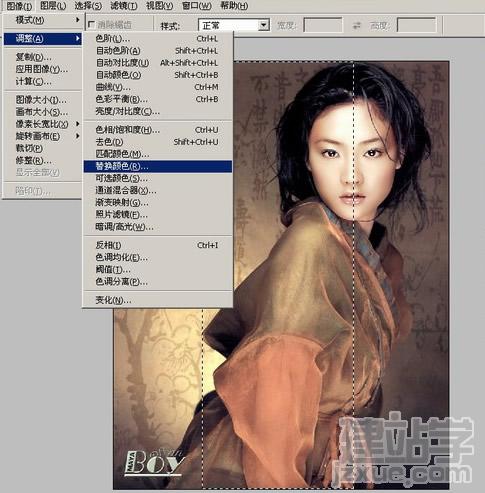
Task: Open the 选择(S) menu
Action: tap(88, 6)
